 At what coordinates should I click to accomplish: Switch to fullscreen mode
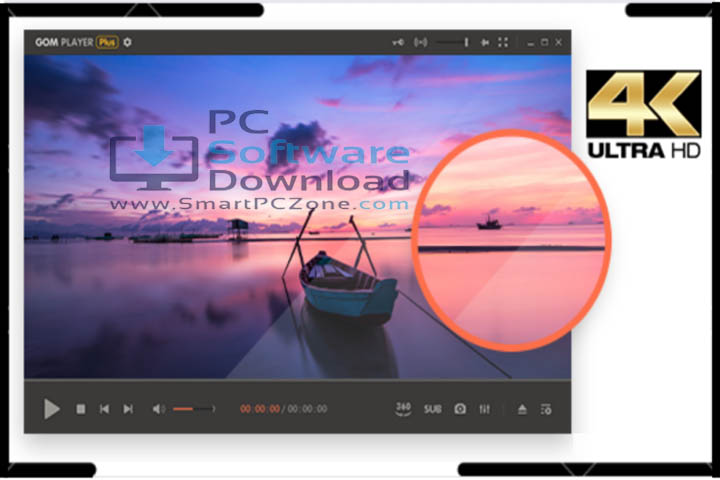503,42
